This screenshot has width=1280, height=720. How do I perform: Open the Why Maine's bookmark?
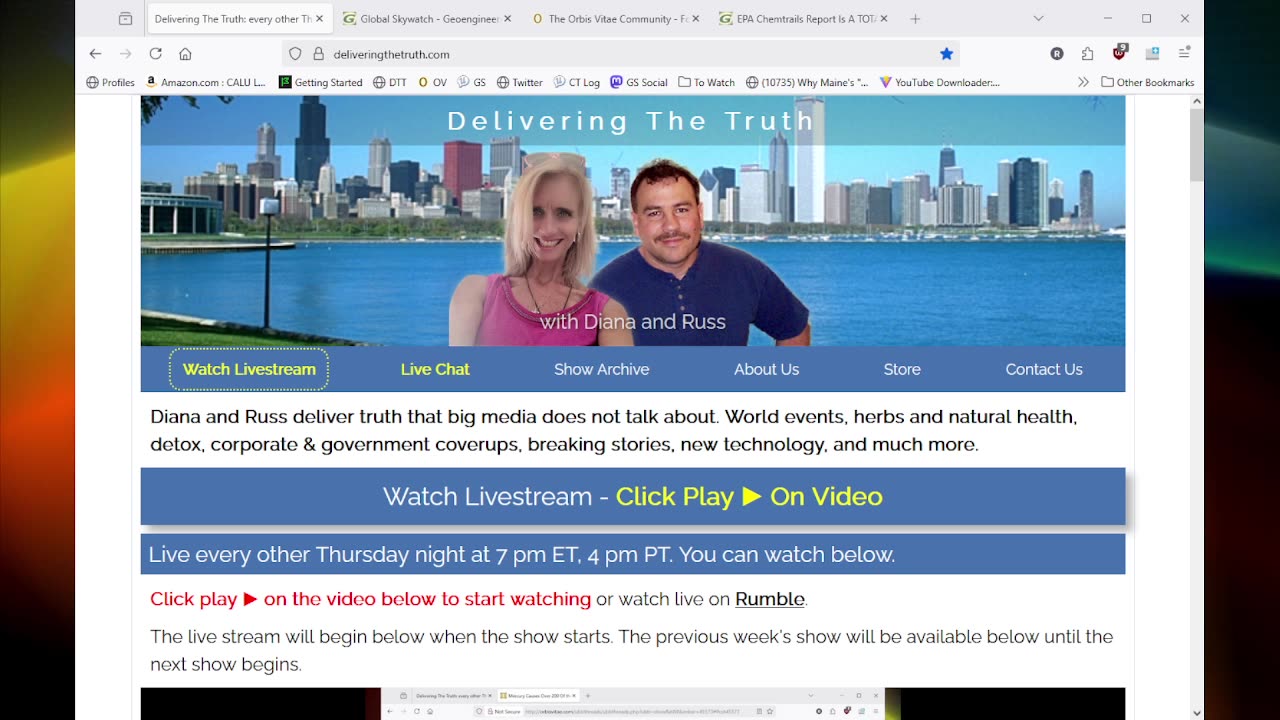(807, 82)
